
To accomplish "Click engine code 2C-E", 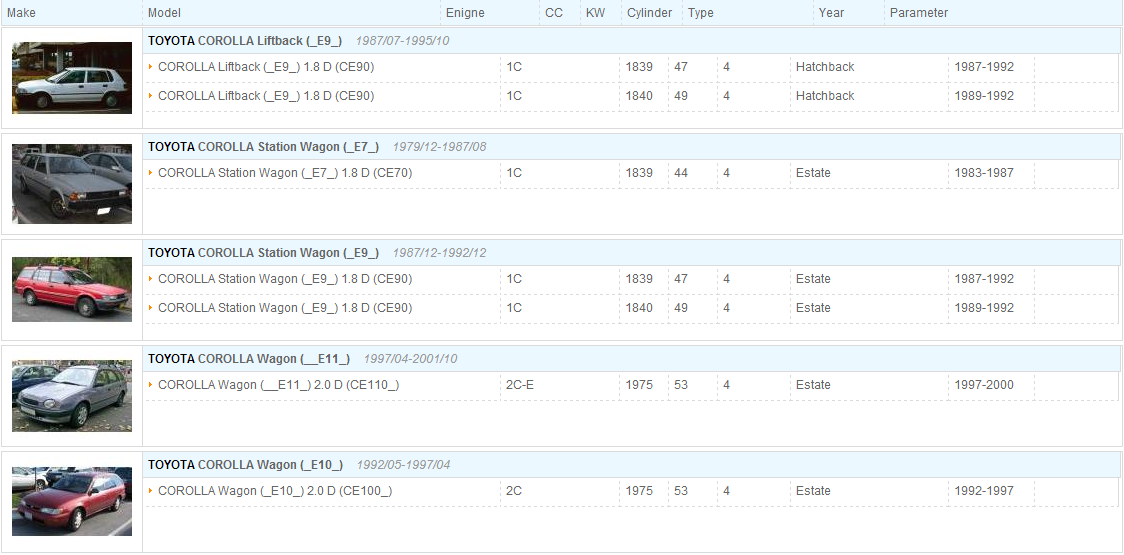I will pyautogui.click(x=520, y=385).
